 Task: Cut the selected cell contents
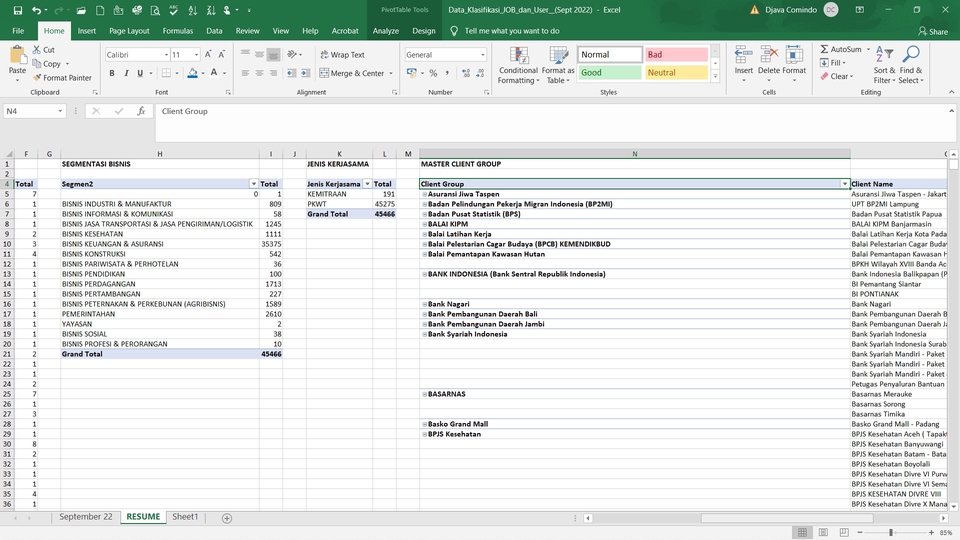(44, 50)
